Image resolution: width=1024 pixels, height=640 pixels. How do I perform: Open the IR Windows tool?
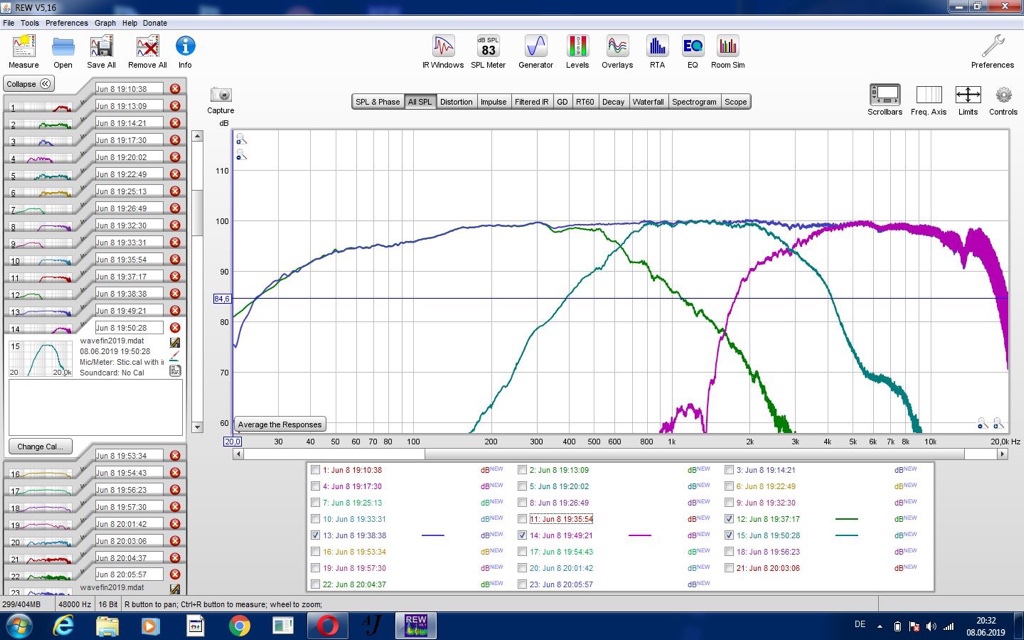(443, 48)
